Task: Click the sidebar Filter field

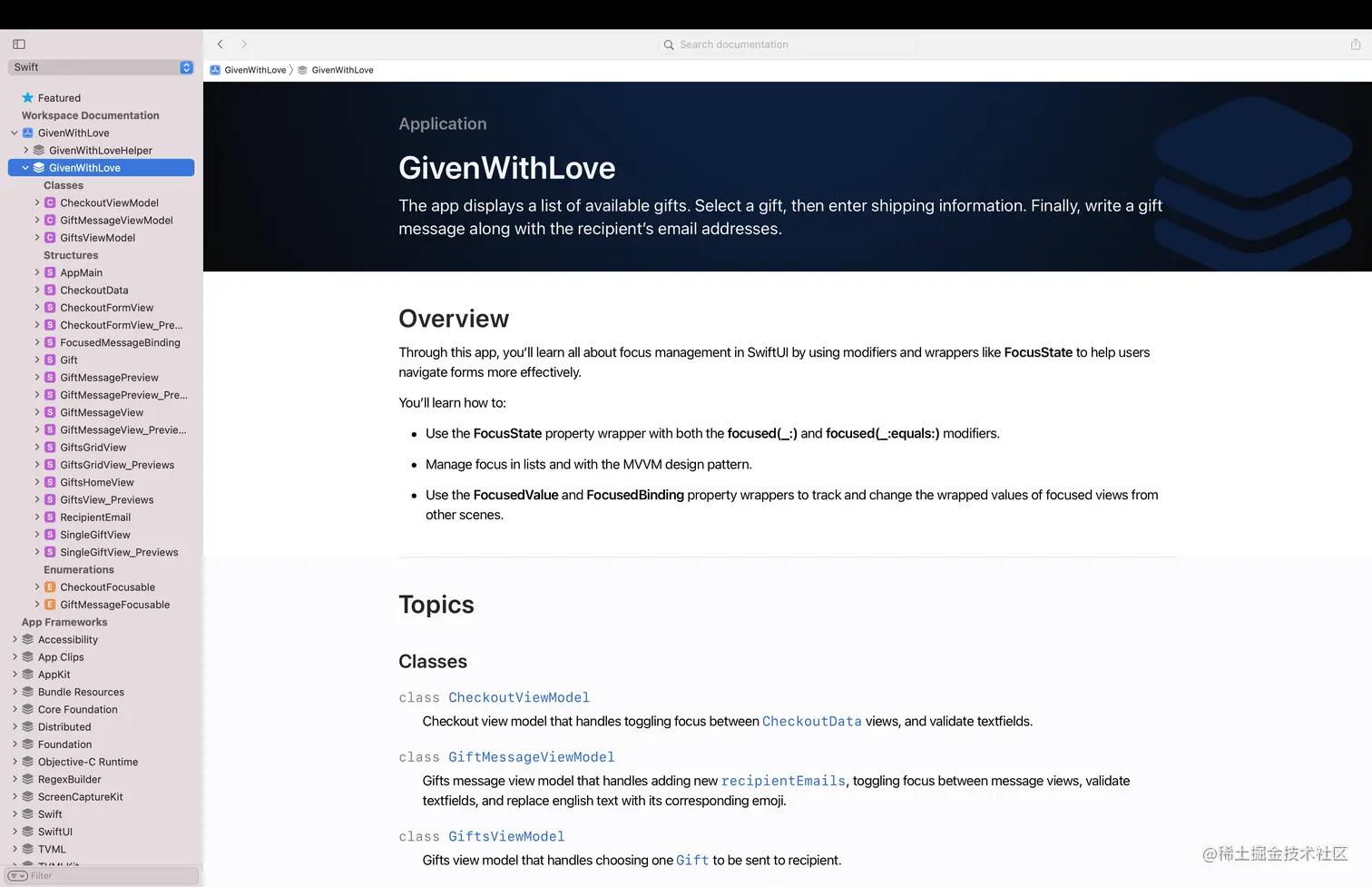Action: [101, 876]
